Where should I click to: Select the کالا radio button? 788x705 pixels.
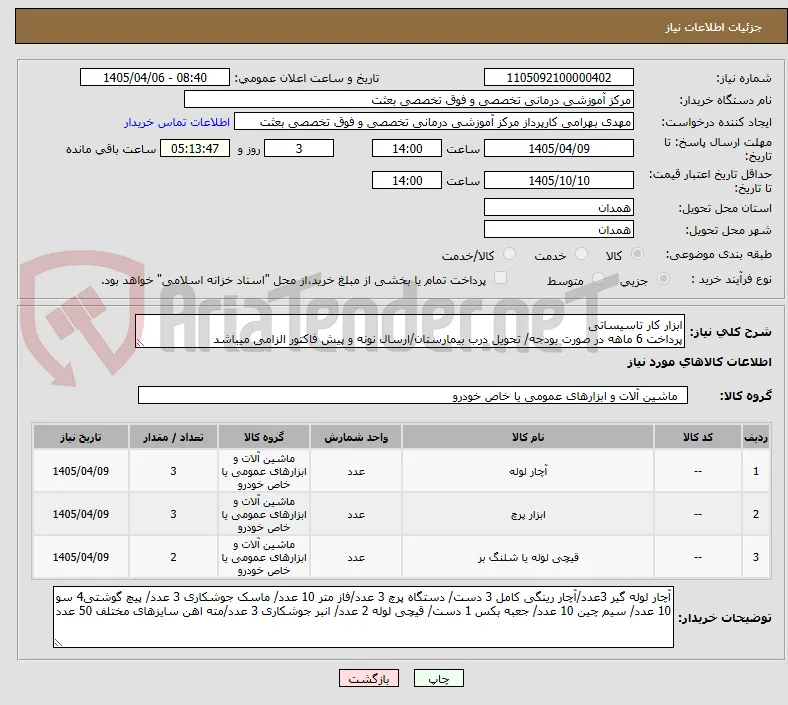pos(637,254)
